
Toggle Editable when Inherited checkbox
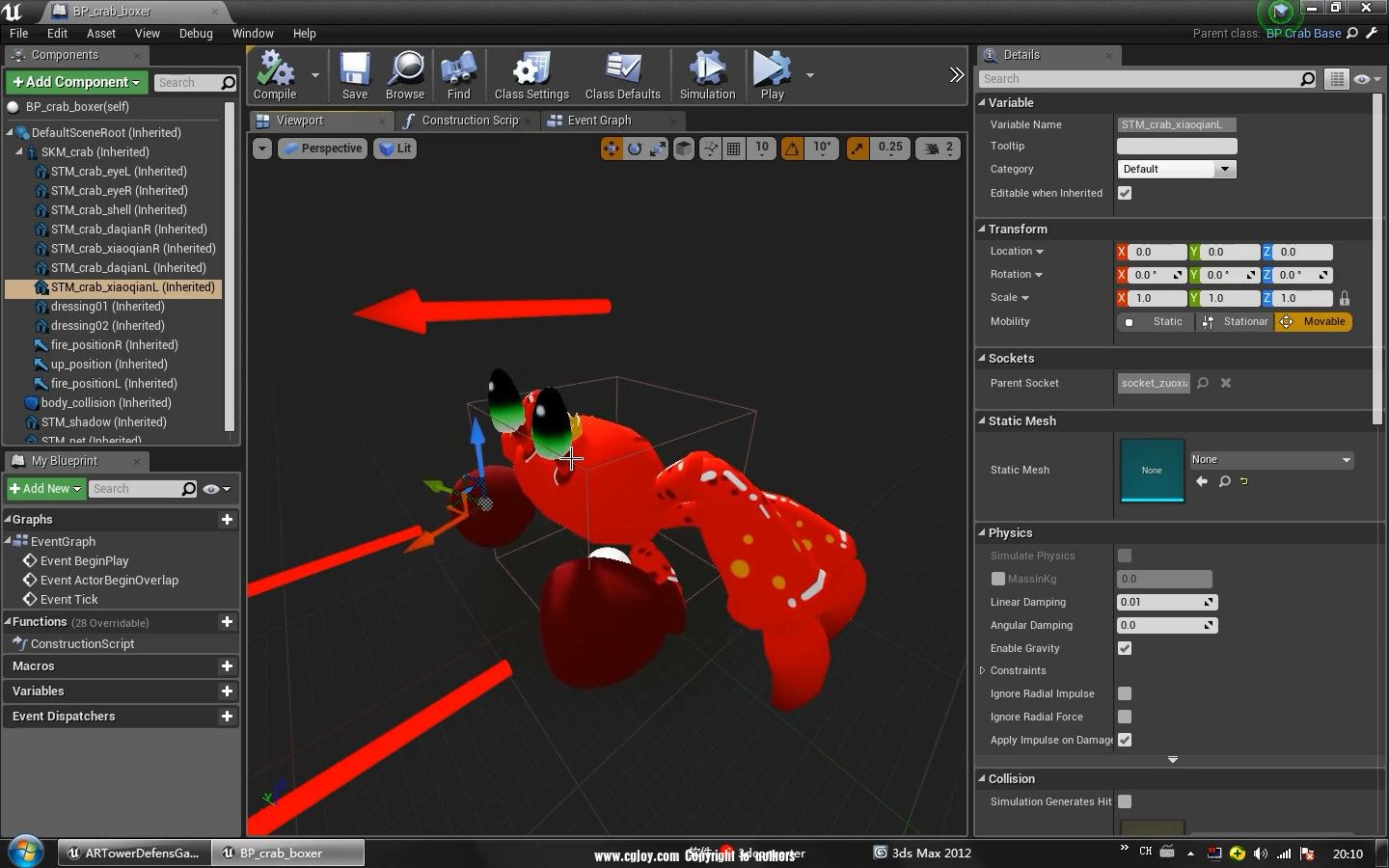tap(1125, 193)
